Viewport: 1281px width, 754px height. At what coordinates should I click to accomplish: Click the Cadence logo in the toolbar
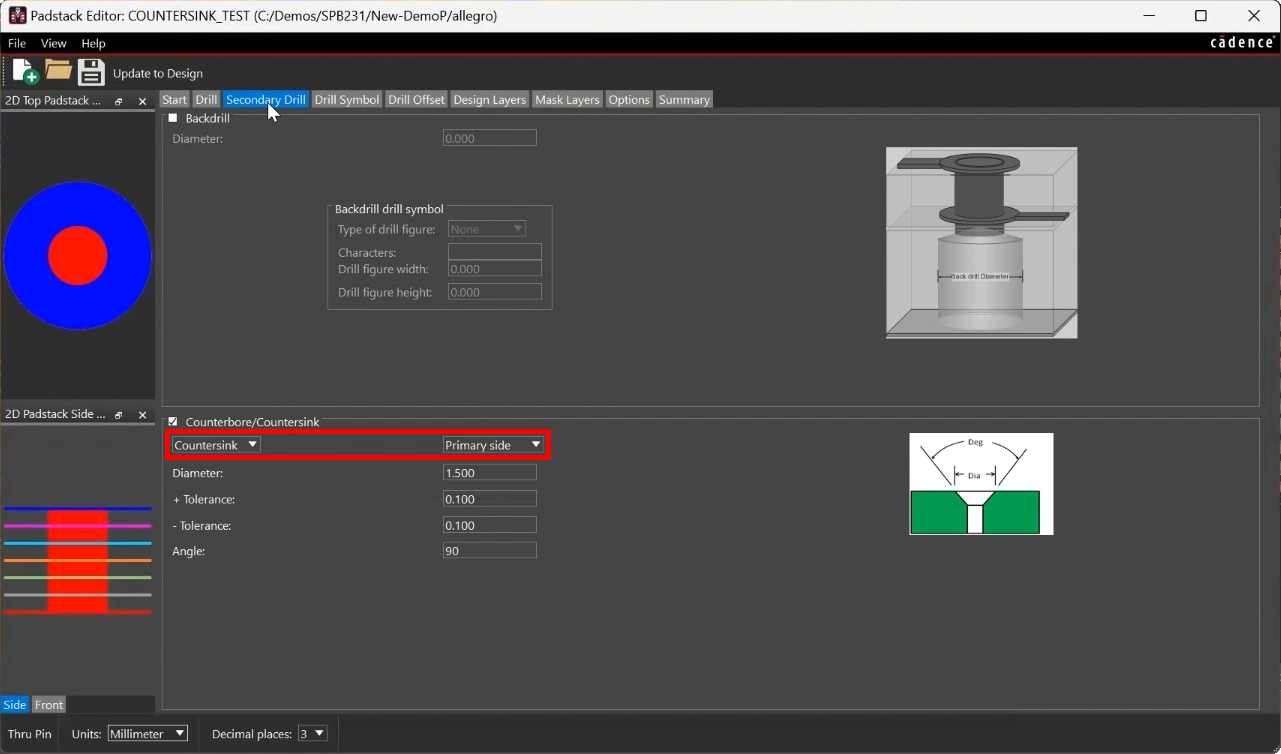(1241, 43)
